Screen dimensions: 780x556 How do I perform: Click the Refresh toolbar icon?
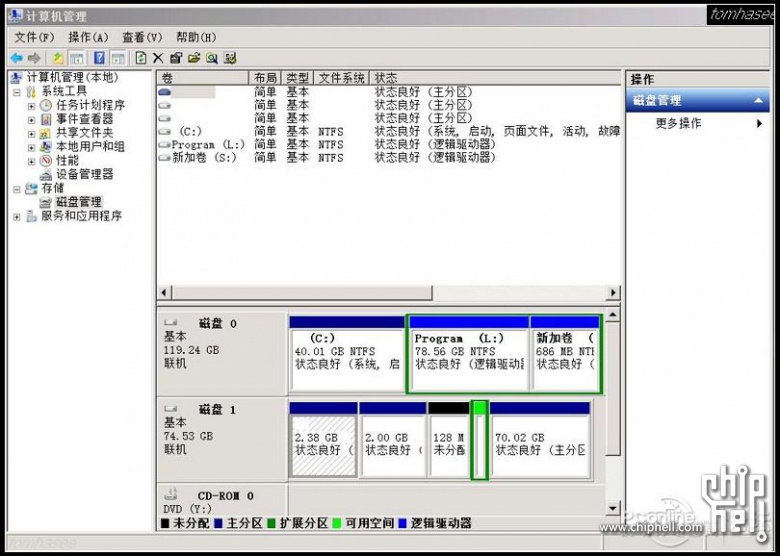[x=141, y=58]
